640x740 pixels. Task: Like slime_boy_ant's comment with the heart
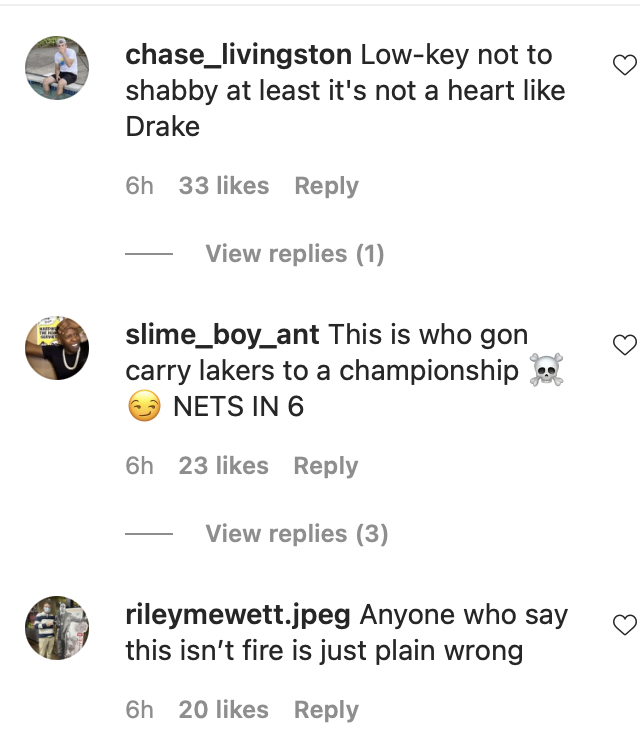(623, 345)
